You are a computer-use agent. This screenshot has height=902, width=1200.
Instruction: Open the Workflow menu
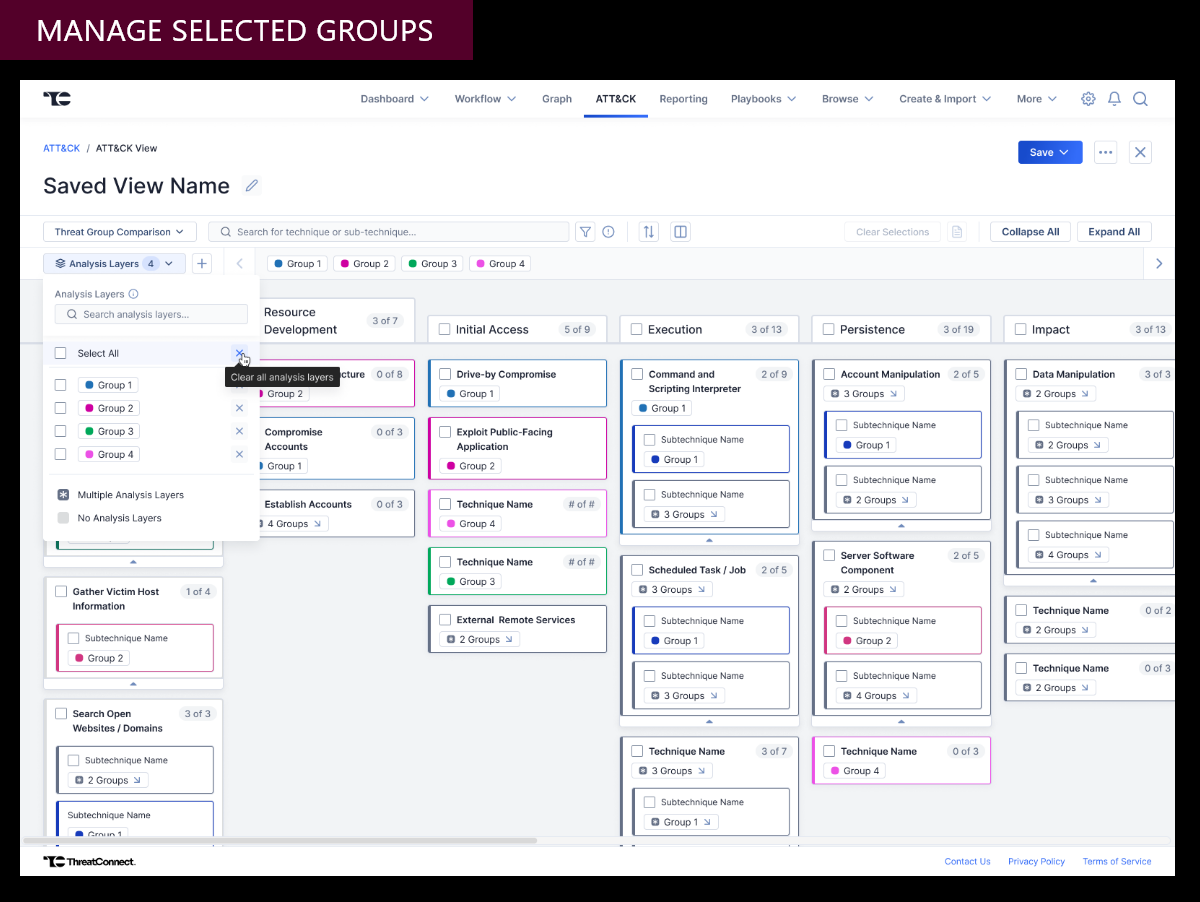pyautogui.click(x=485, y=99)
